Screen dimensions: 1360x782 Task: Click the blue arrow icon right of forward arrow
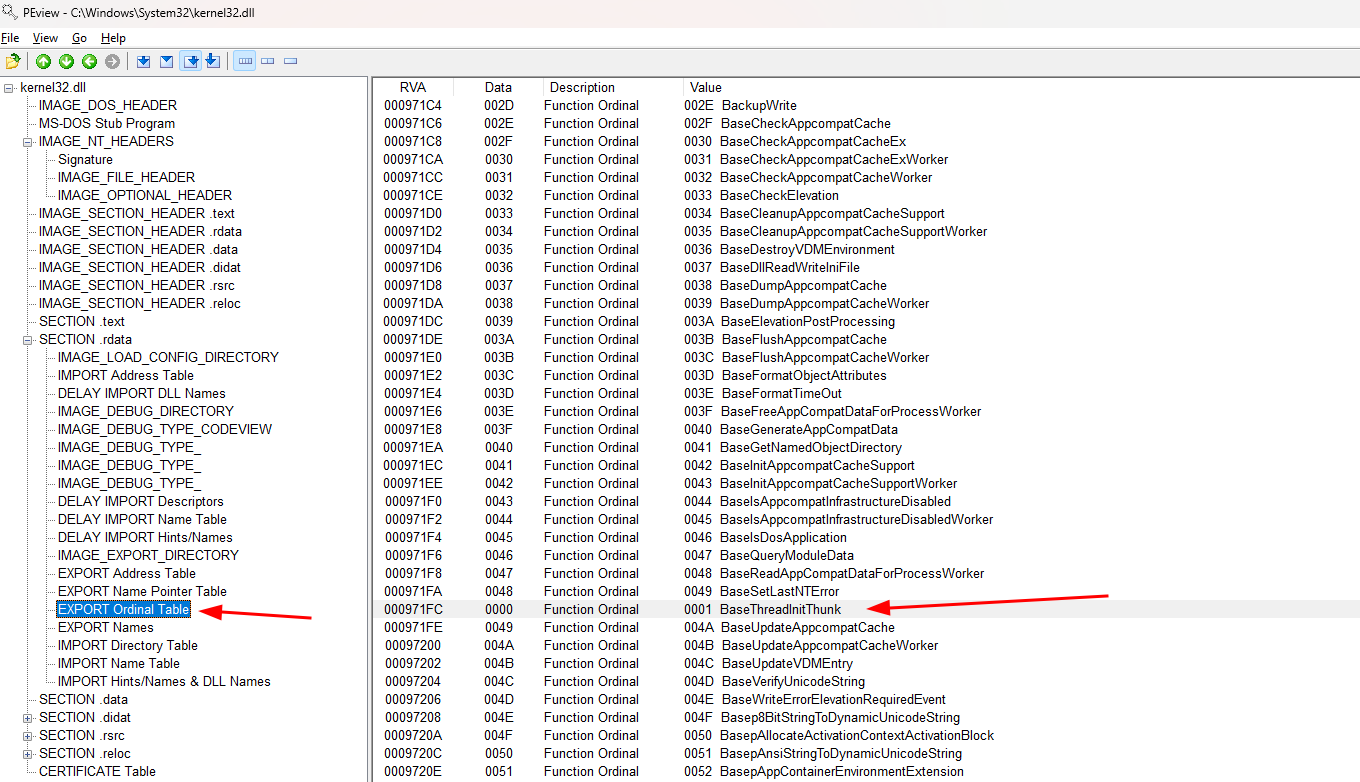143,62
